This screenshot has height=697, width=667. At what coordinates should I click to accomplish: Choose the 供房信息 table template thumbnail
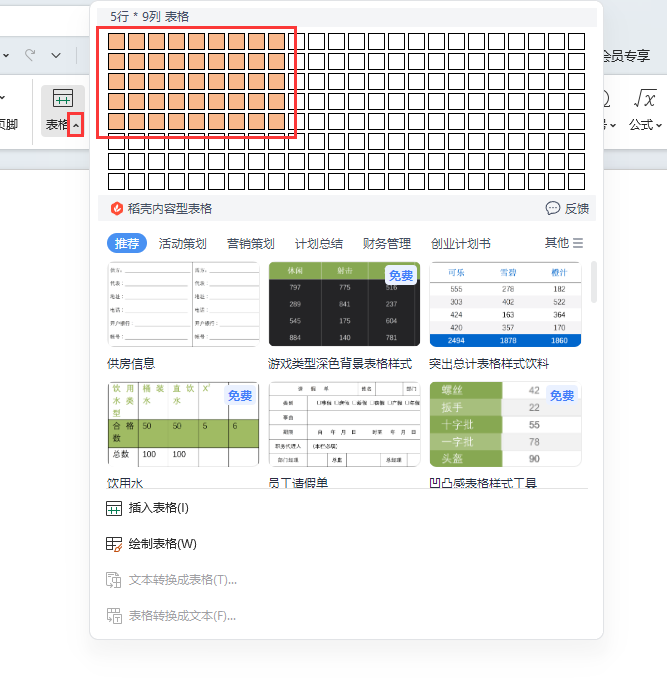tap(183, 304)
